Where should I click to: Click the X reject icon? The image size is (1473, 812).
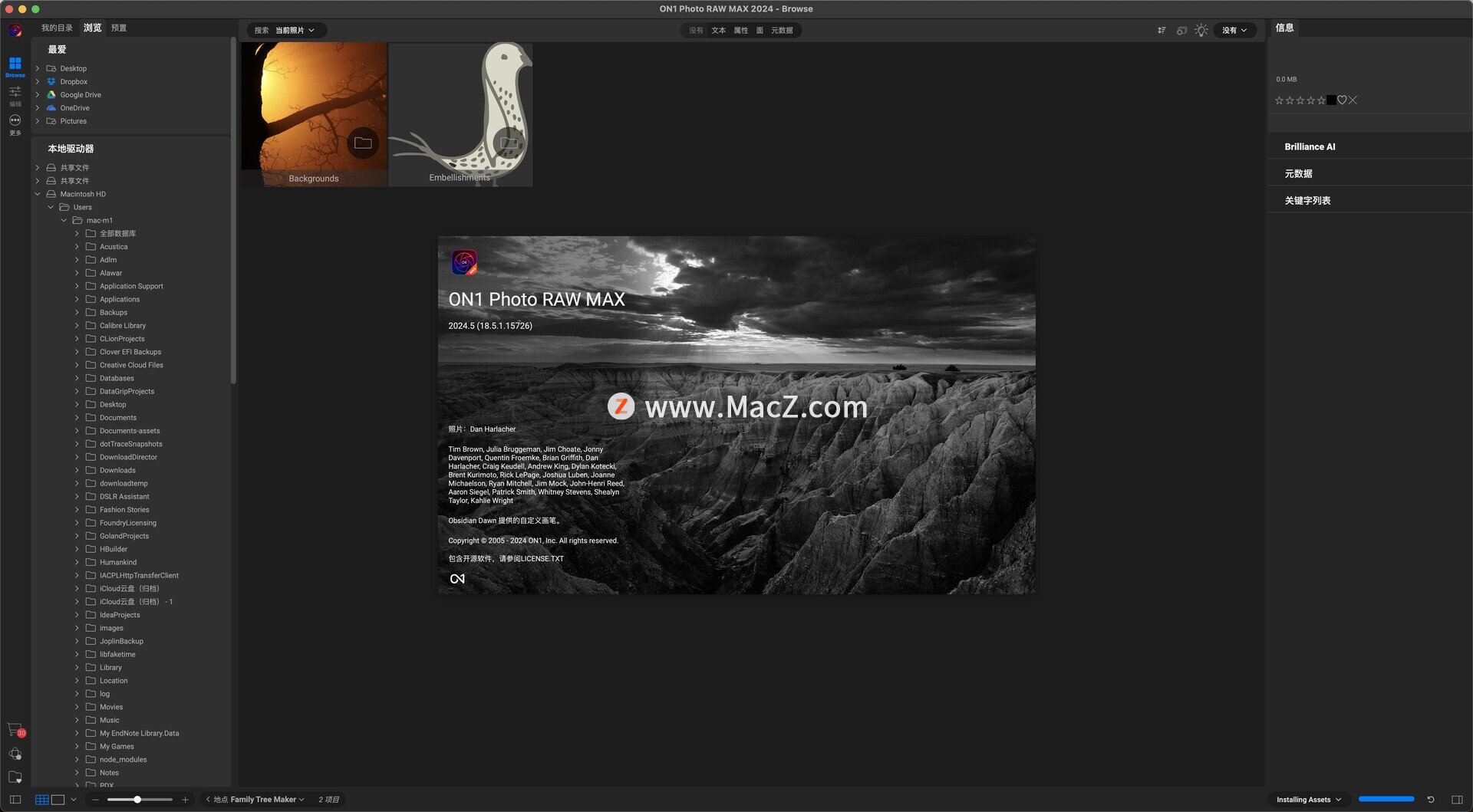pyautogui.click(x=1353, y=100)
